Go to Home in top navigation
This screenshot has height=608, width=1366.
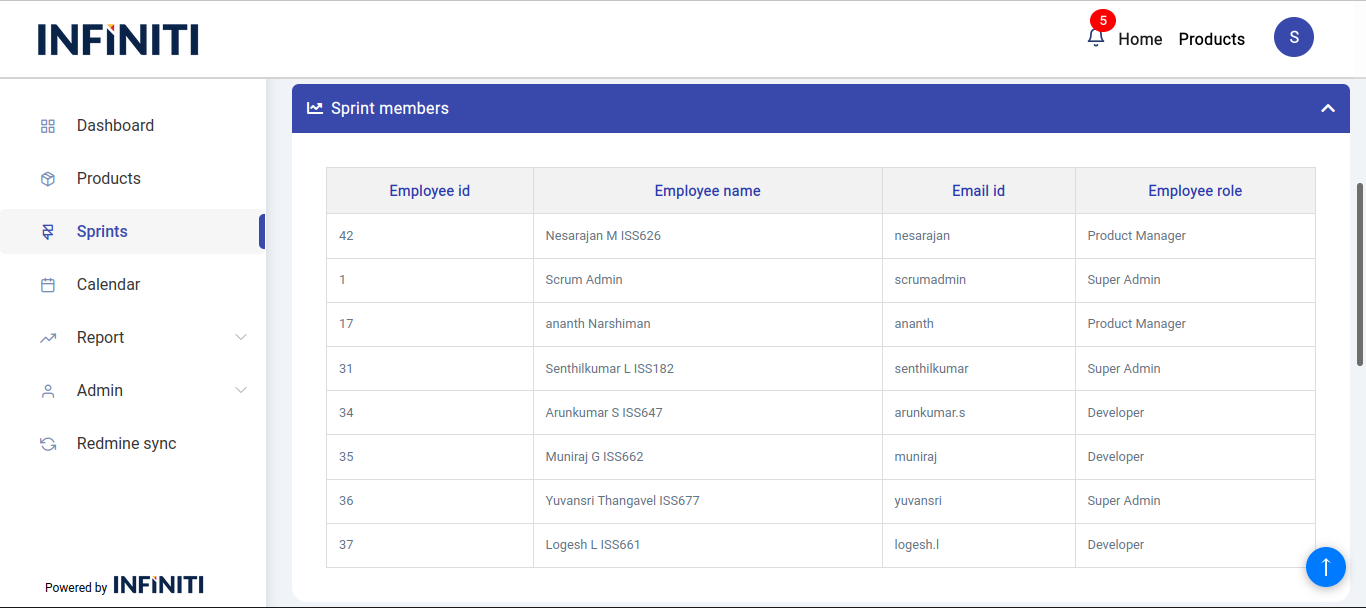(x=1140, y=39)
